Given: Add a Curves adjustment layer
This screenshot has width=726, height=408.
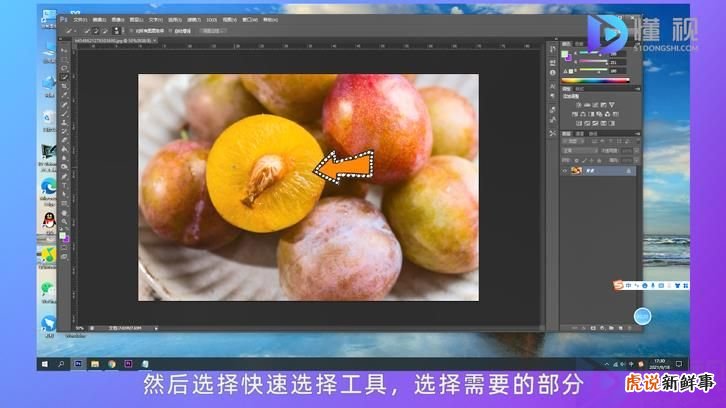Looking at the screenshot, I should pos(595,105).
